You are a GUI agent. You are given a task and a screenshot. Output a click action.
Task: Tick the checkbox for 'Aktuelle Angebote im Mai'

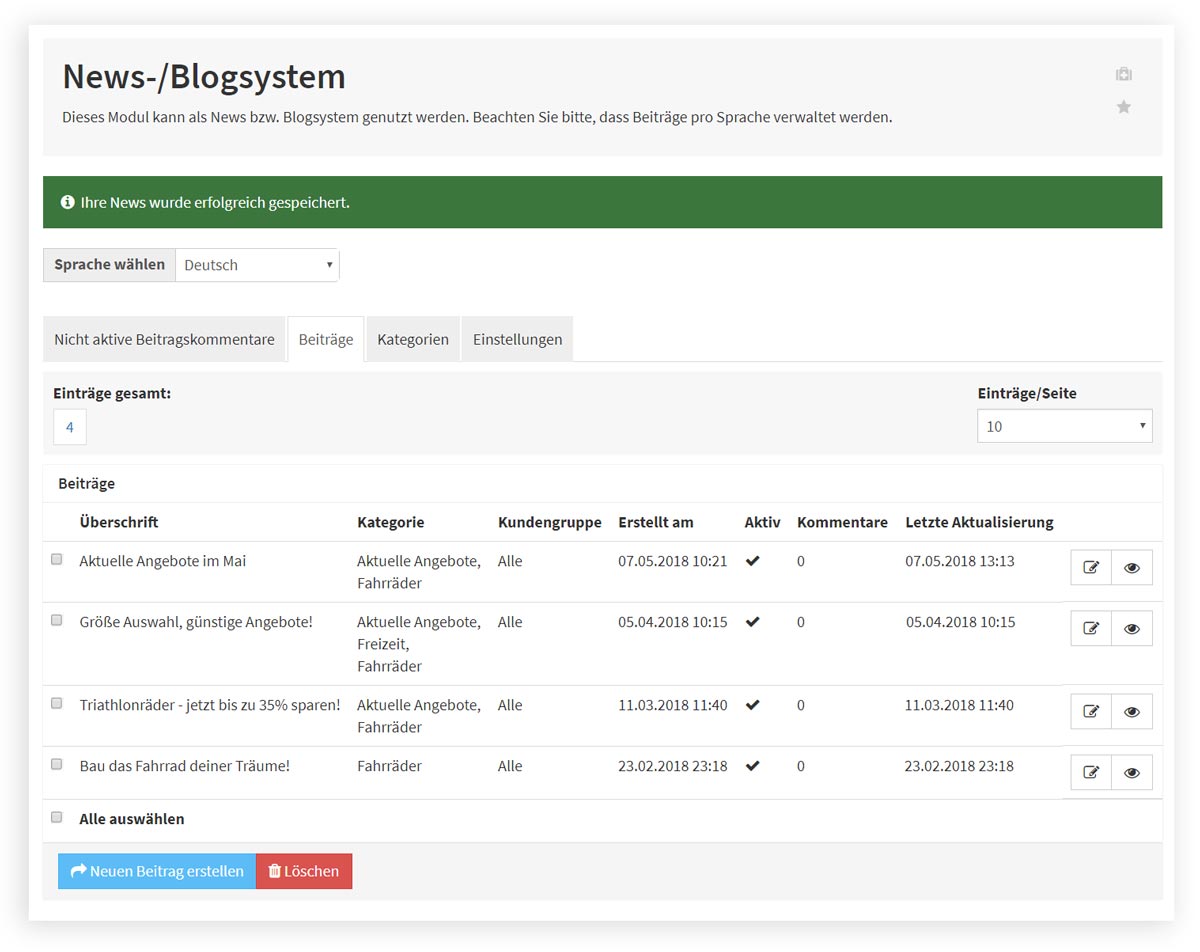[x=57, y=559]
